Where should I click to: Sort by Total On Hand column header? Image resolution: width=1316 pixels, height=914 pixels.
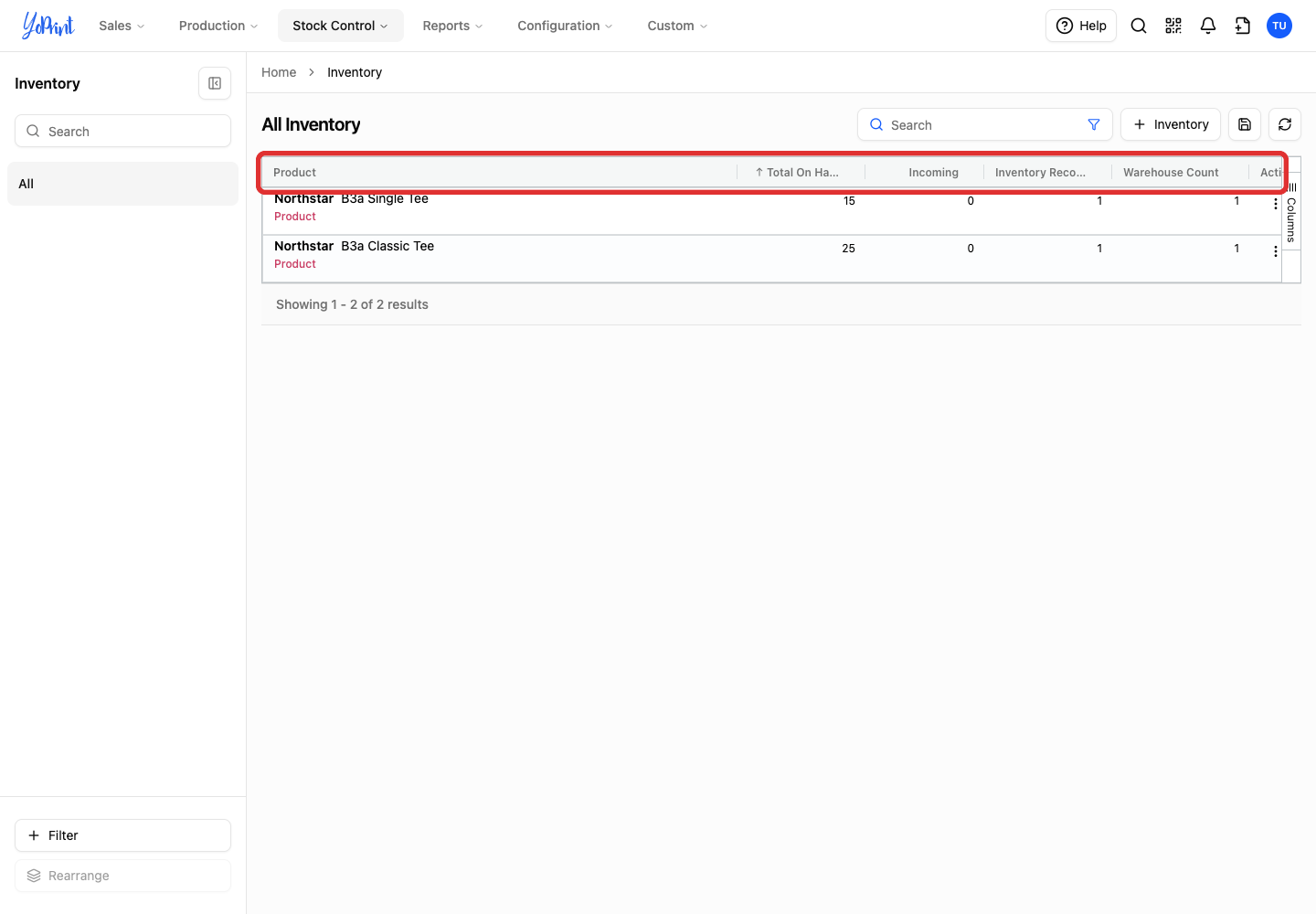(x=801, y=173)
